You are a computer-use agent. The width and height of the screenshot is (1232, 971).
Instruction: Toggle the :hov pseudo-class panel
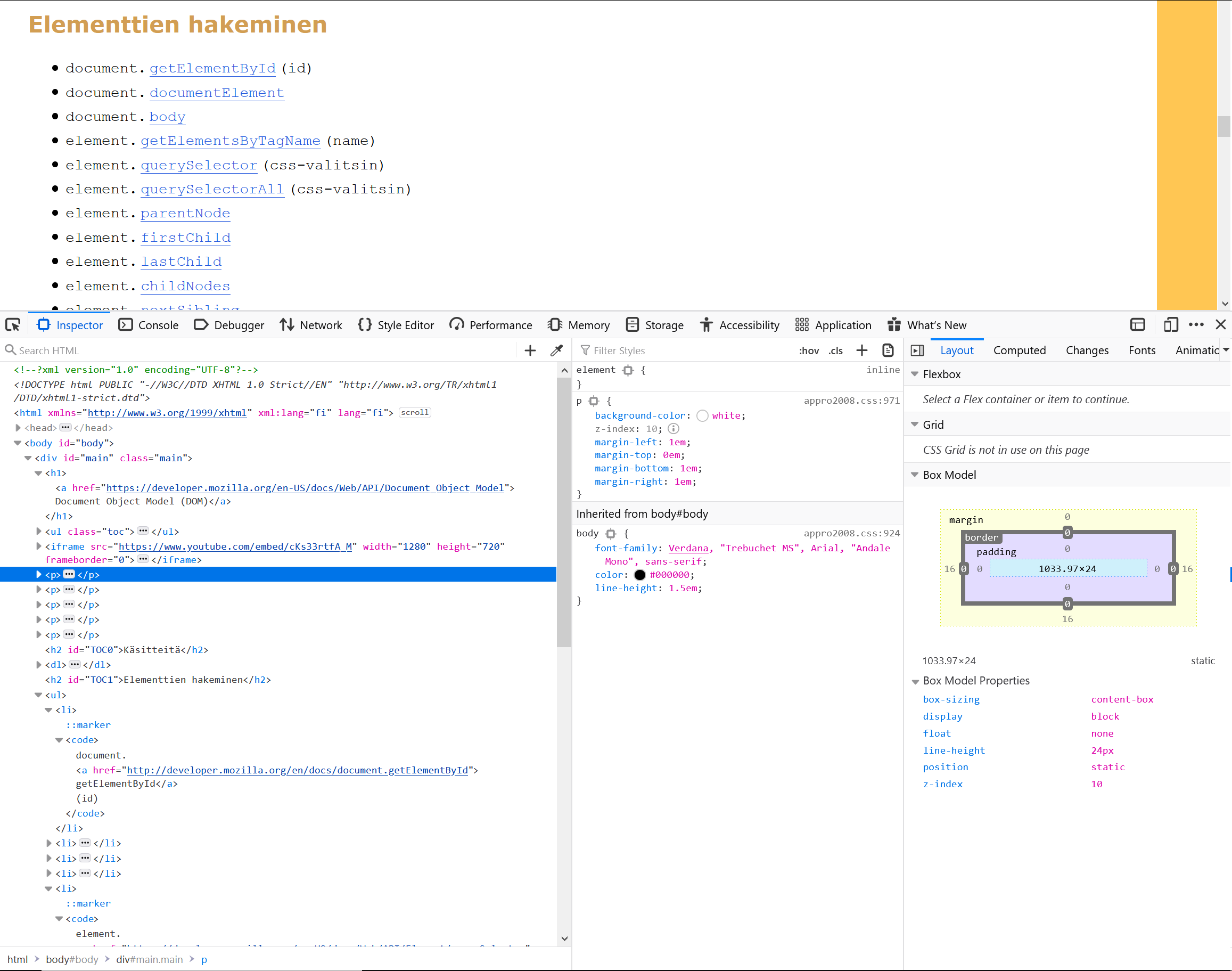coord(809,350)
